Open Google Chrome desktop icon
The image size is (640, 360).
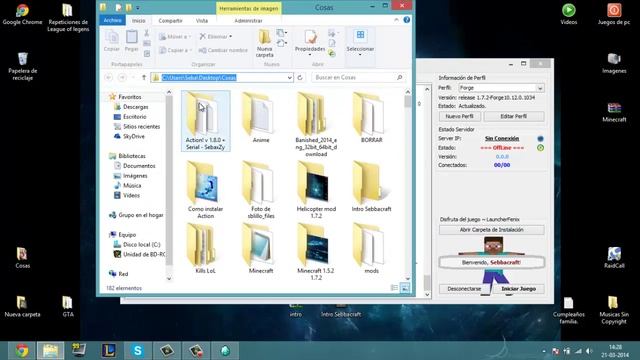pyautogui.click(x=22, y=14)
